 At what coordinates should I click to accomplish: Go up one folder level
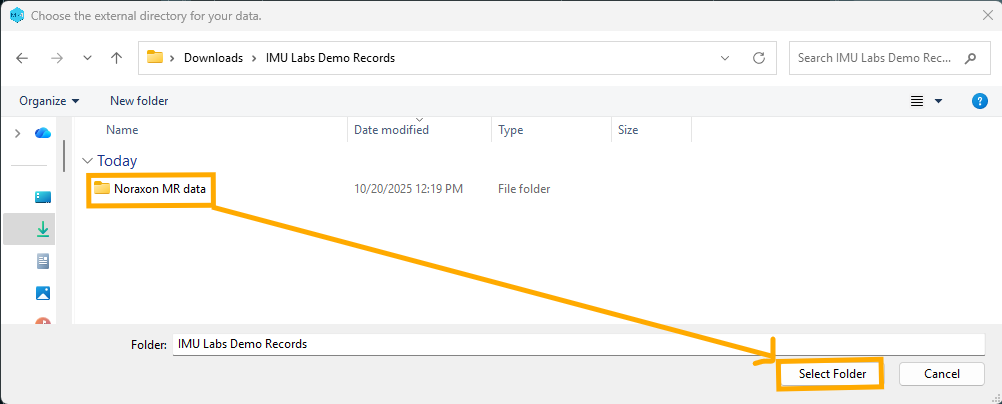116,58
